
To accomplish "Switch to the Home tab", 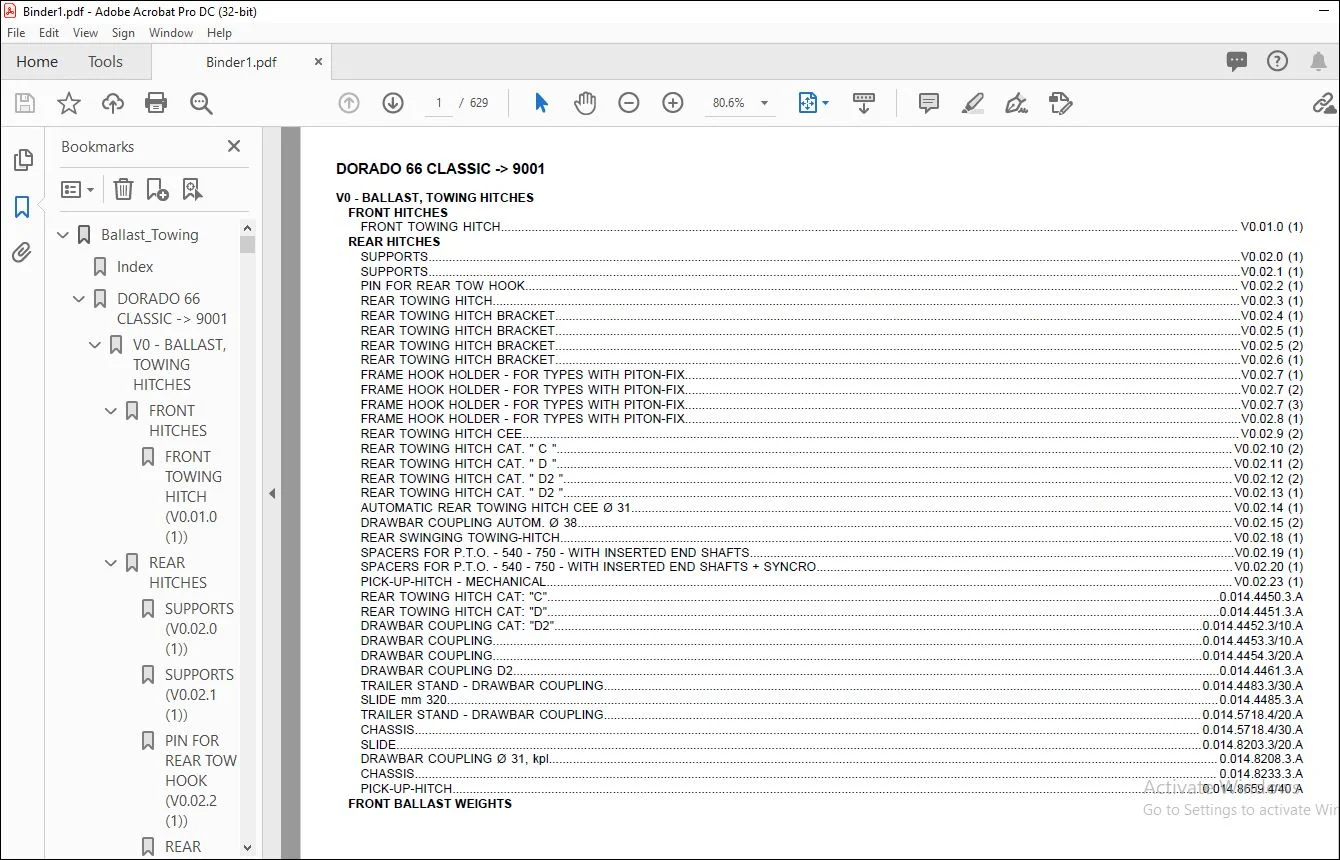I will 37,62.
